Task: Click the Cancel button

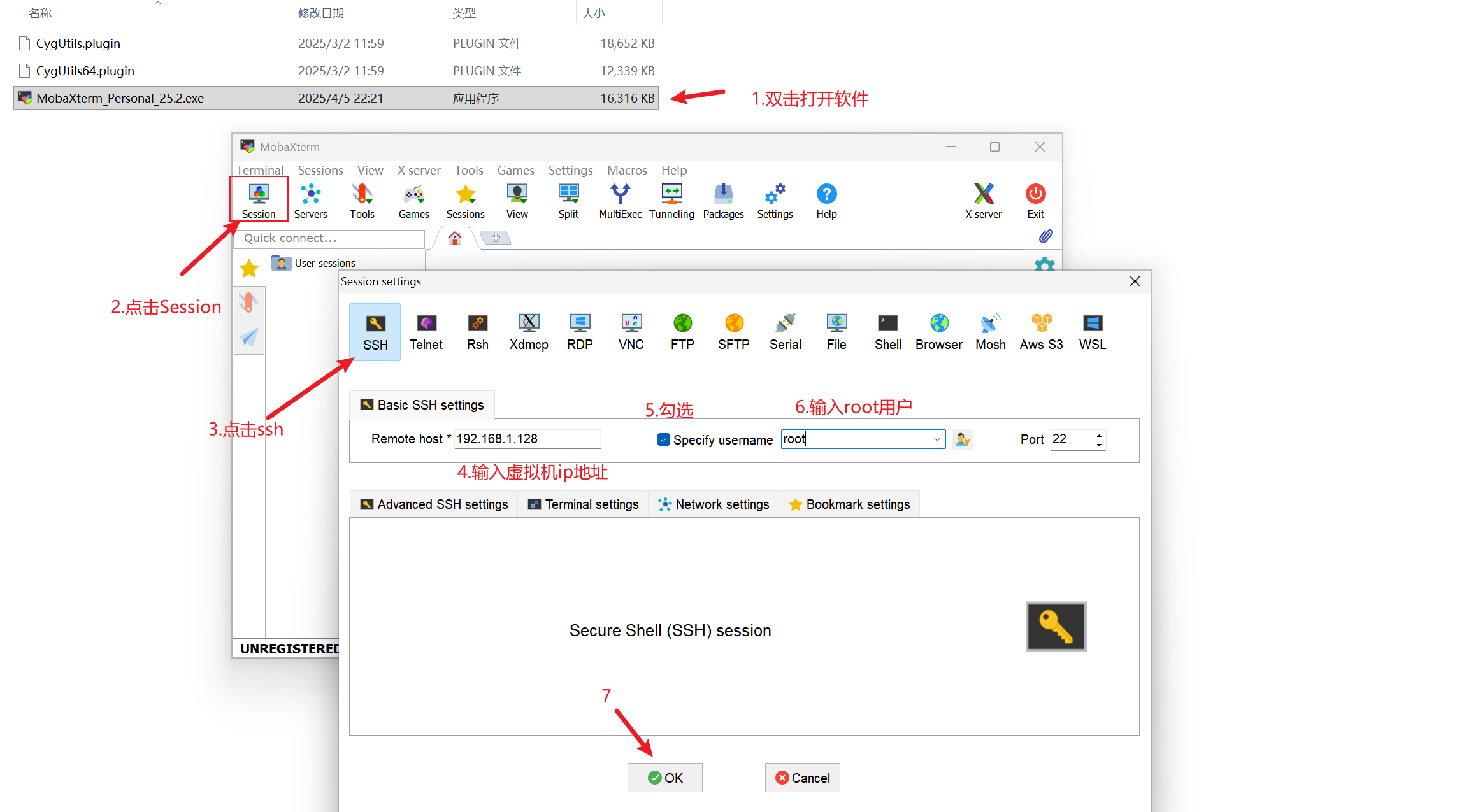Action: [803, 778]
